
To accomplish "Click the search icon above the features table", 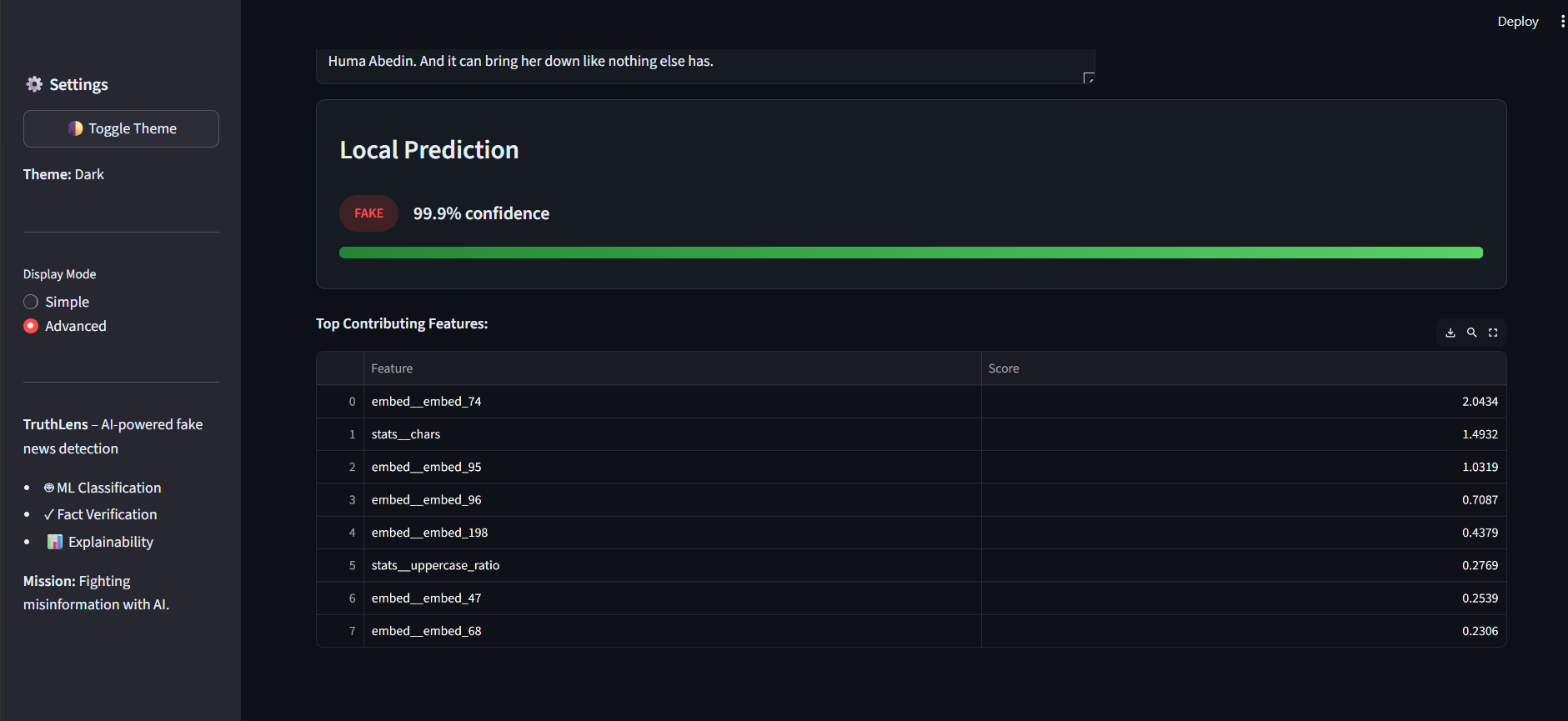I will point(1471,332).
